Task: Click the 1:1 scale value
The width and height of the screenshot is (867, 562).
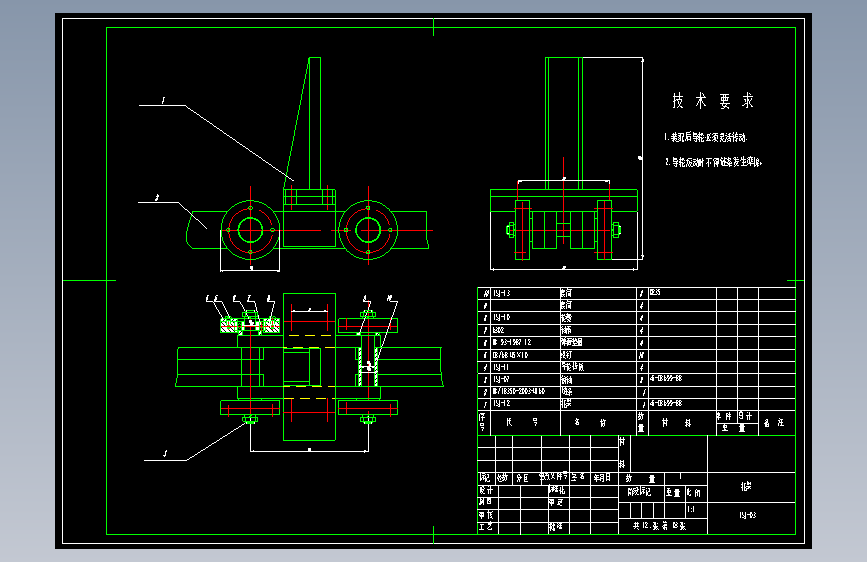Action: (691, 509)
